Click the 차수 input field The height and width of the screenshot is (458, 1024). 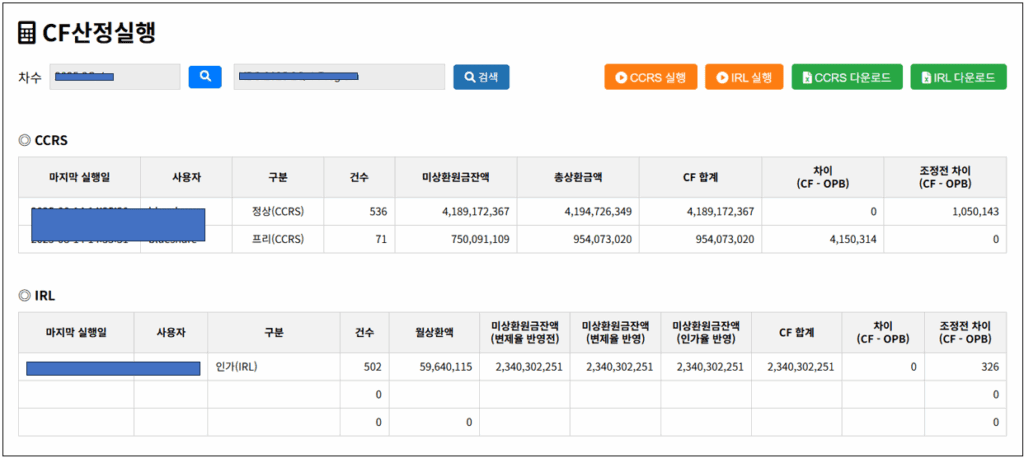click(115, 77)
